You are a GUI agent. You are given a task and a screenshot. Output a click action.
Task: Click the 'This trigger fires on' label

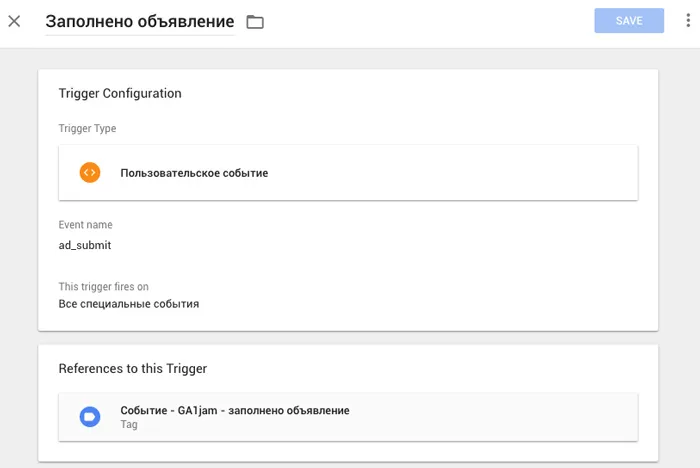point(104,287)
